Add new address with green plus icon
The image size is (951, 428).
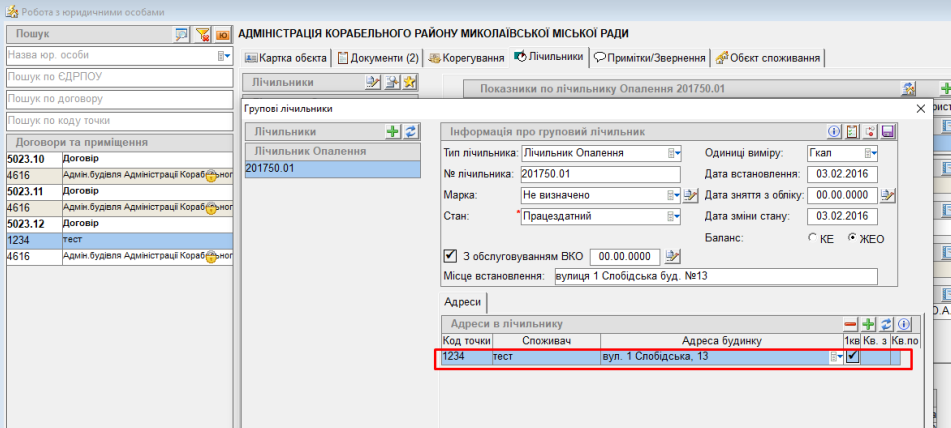point(869,324)
